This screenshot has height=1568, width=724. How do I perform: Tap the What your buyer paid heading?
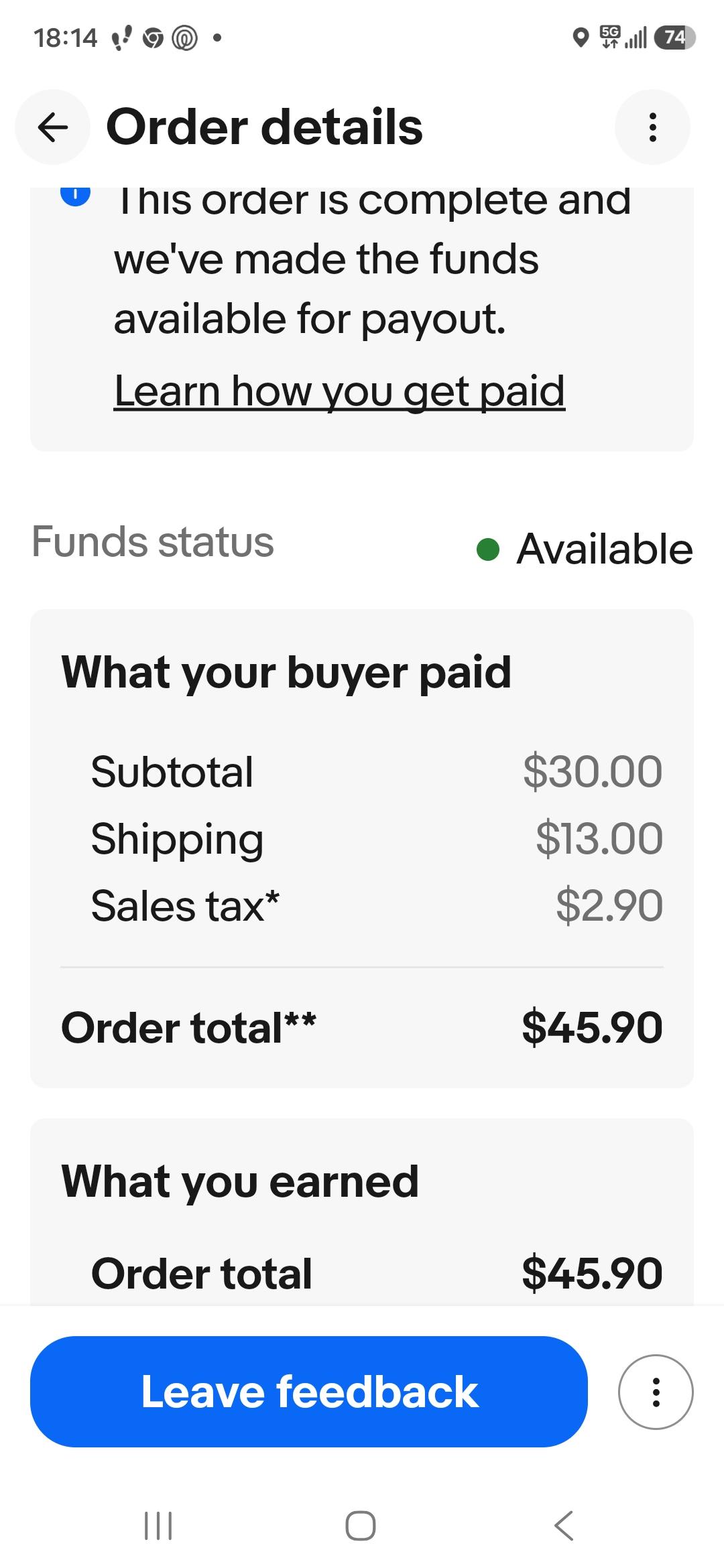pos(286,672)
